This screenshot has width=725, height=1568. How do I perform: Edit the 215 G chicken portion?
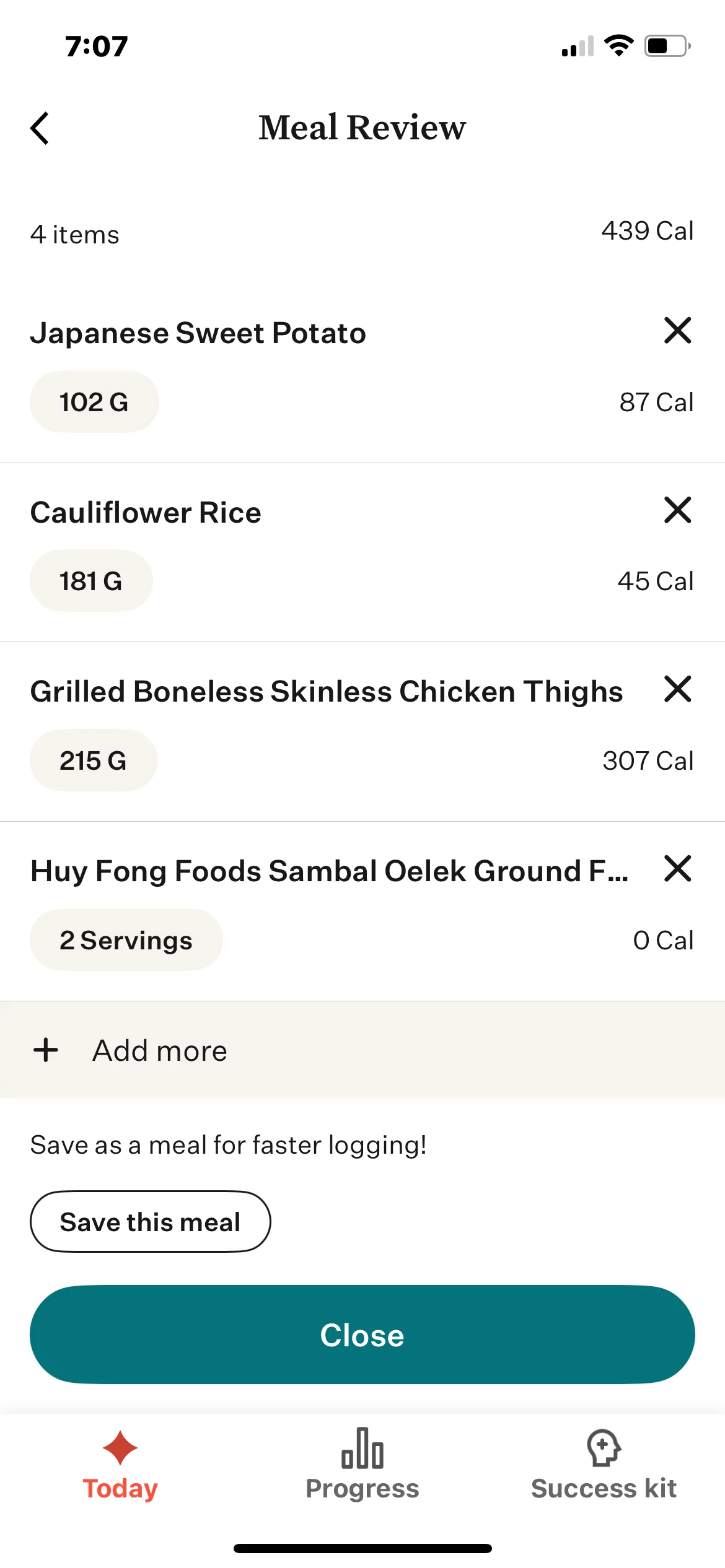point(93,760)
